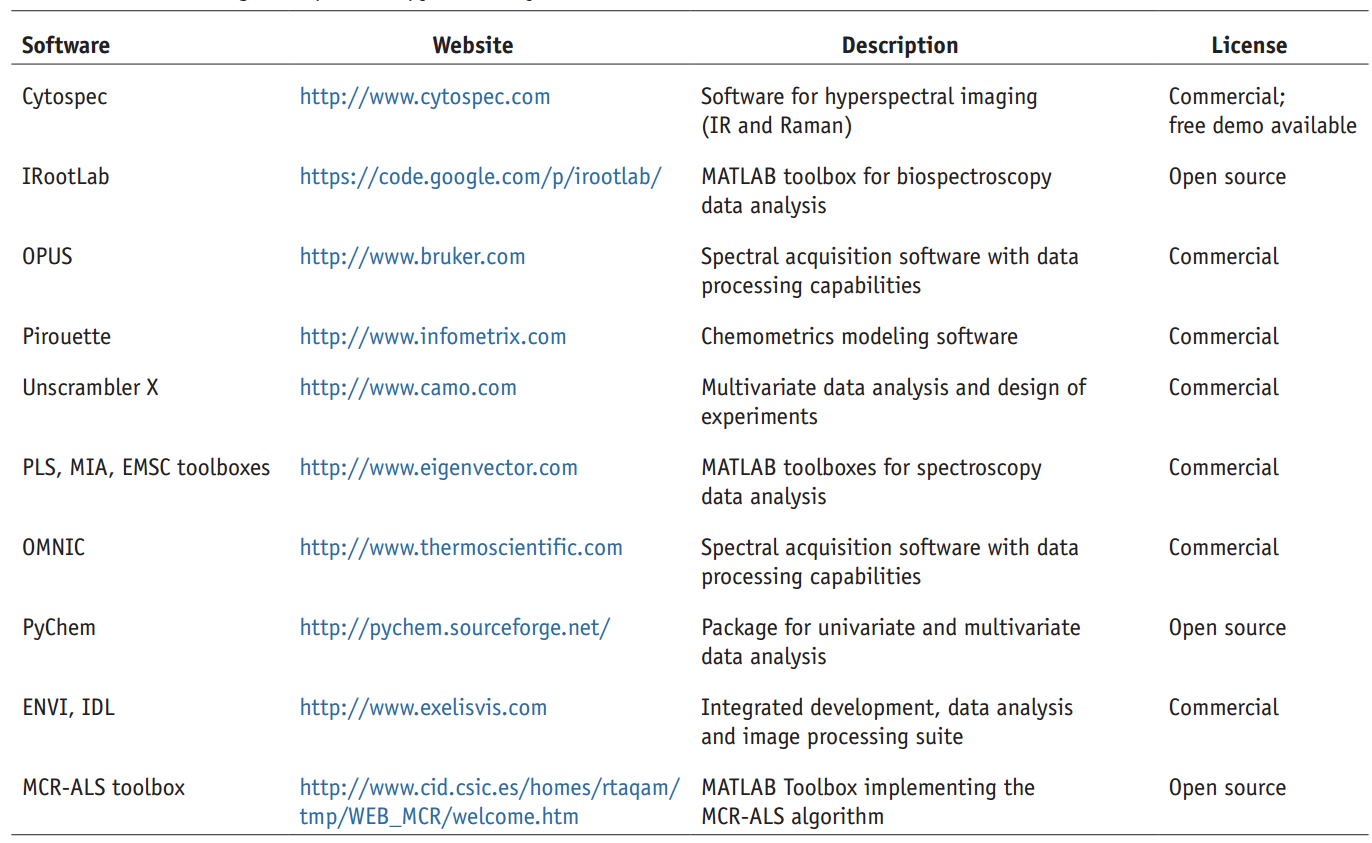The width and height of the screenshot is (1372, 843).
Task: Open the PyChem sourceforge link
Action: pyautogui.click(x=454, y=628)
